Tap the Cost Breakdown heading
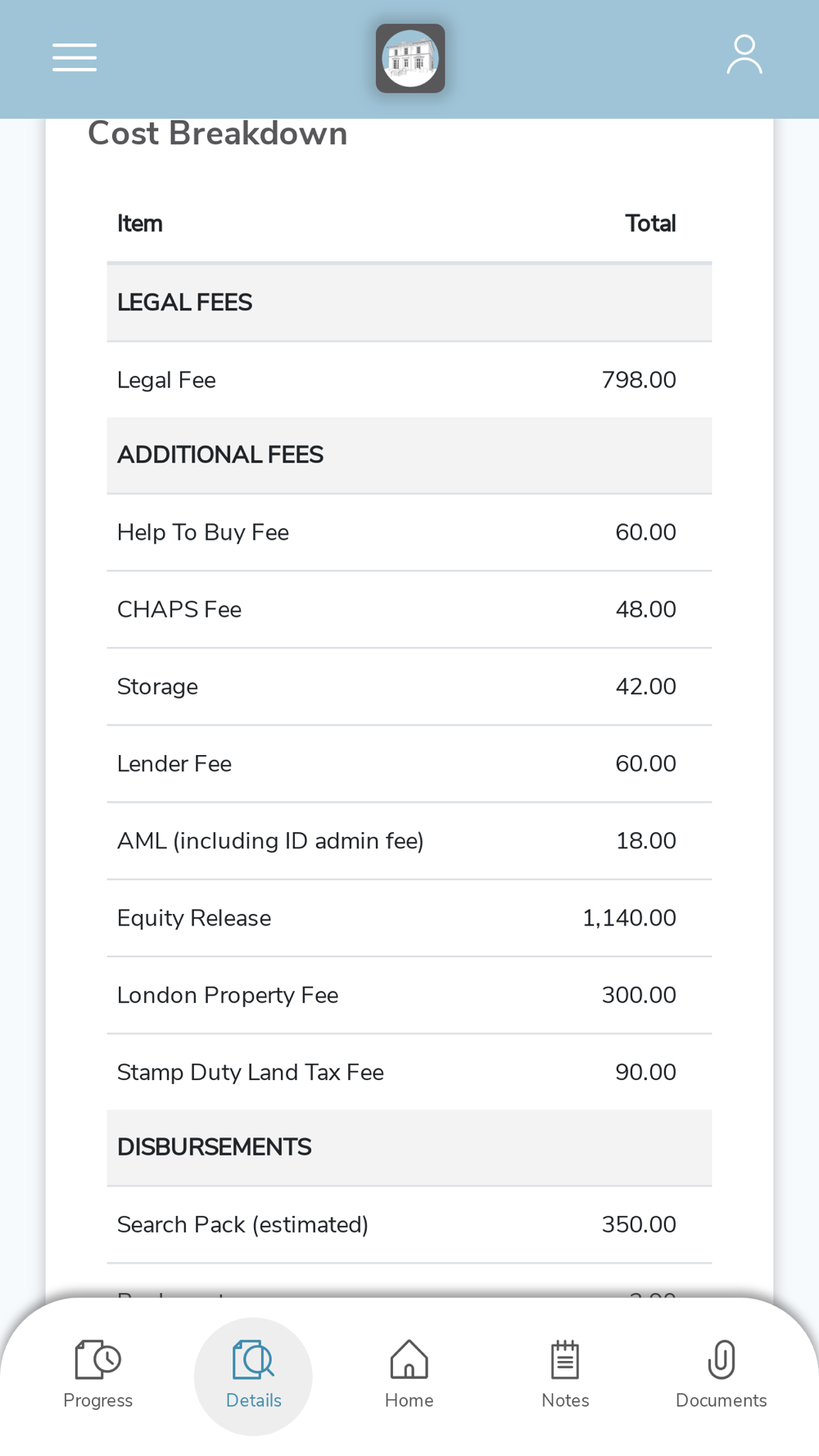Viewport: 819px width, 1456px height. 218,134
